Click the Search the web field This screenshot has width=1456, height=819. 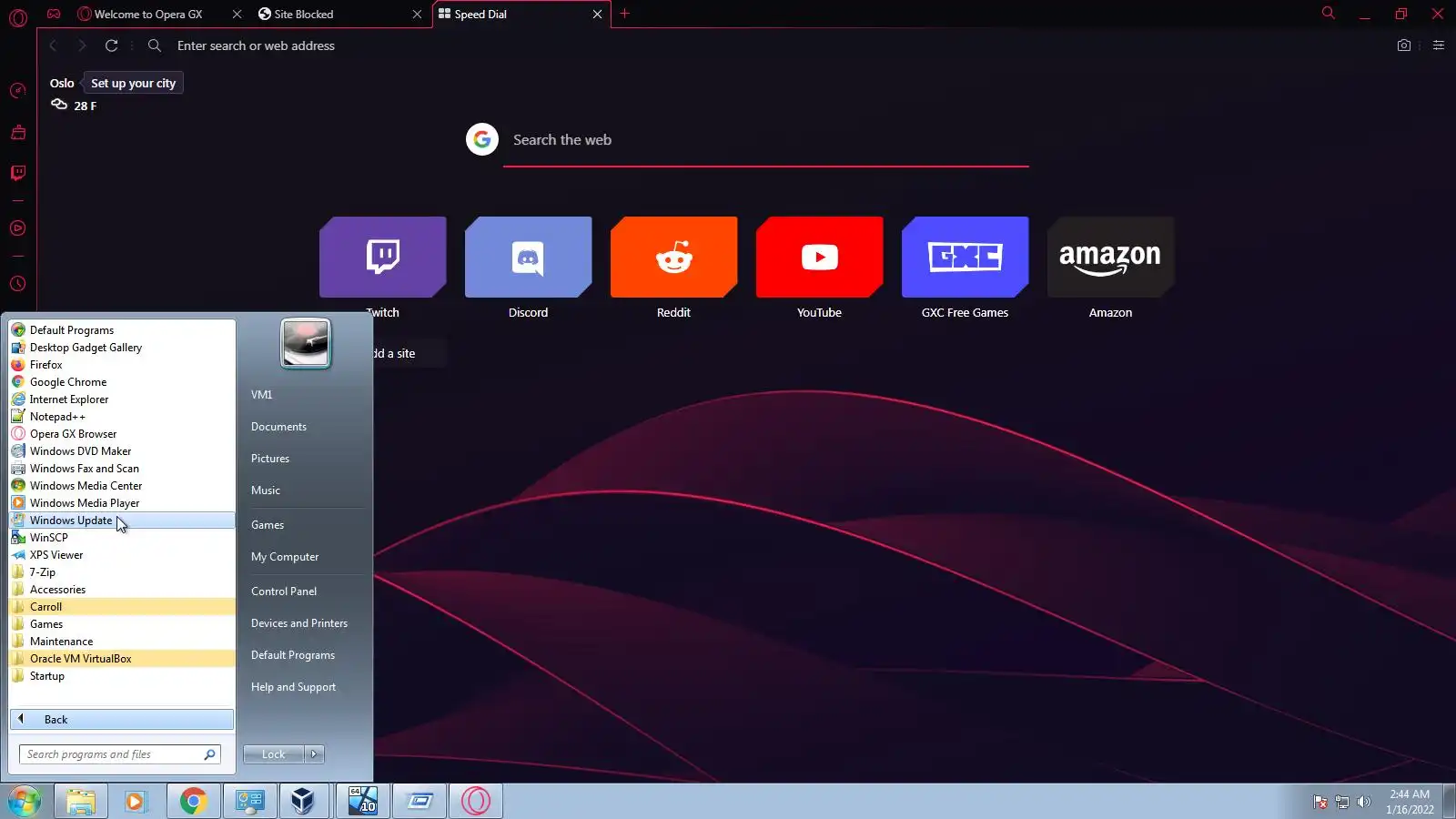tap(765, 140)
